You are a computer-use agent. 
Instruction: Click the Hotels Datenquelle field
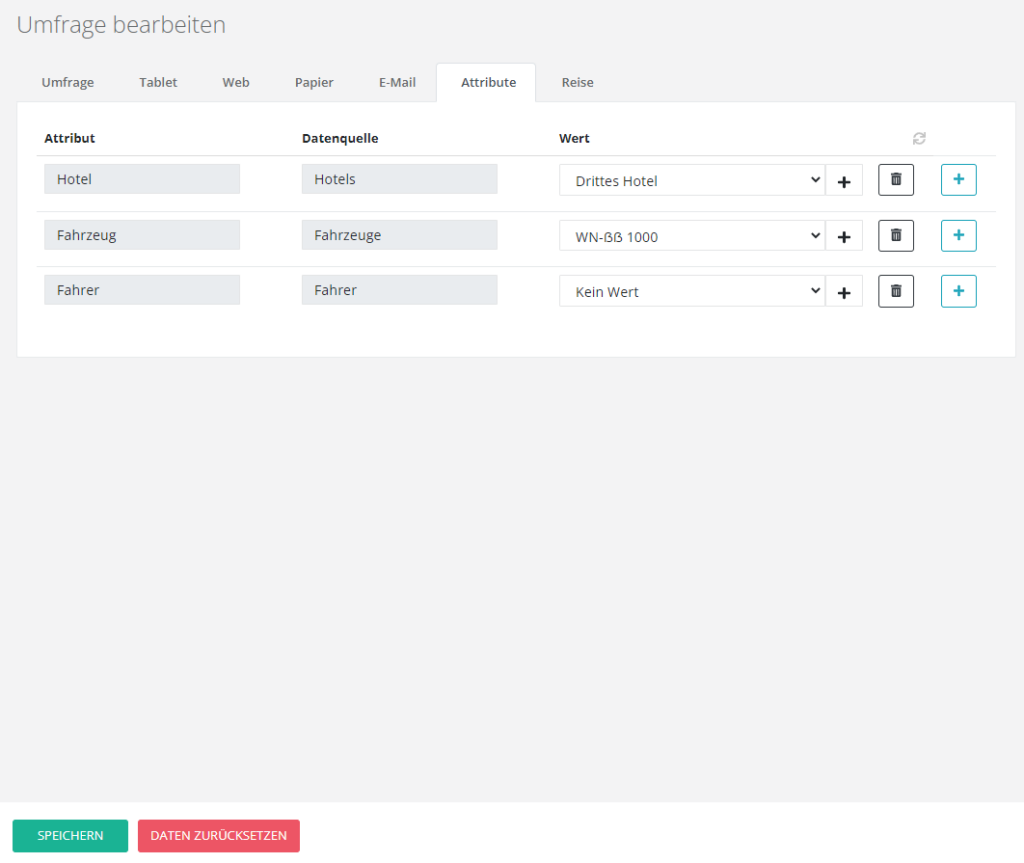(399, 180)
